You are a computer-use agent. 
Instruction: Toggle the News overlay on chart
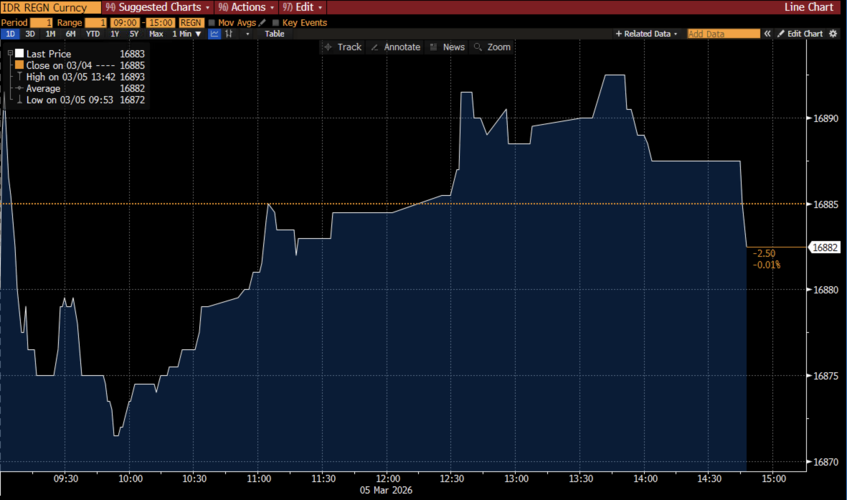point(446,47)
